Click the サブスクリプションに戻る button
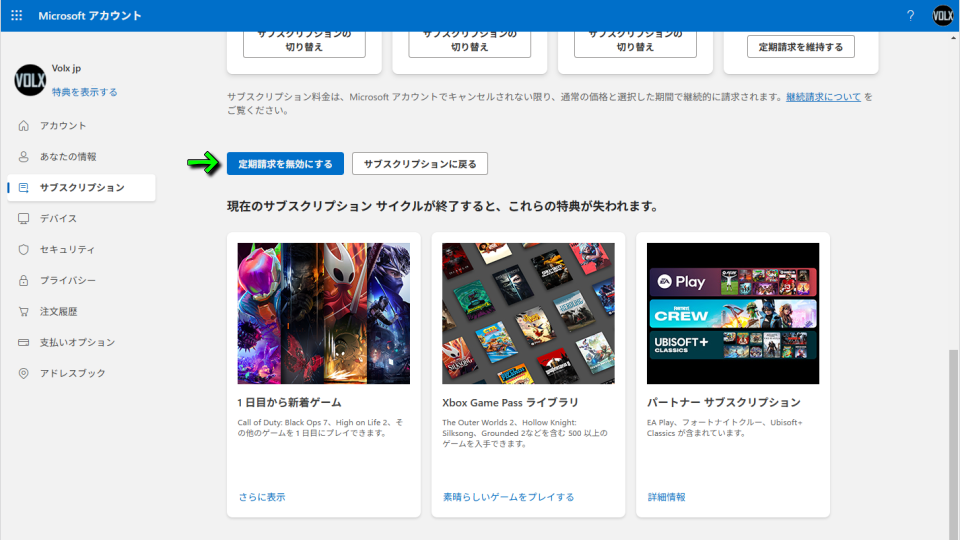This screenshot has height=540, width=960. click(x=420, y=164)
